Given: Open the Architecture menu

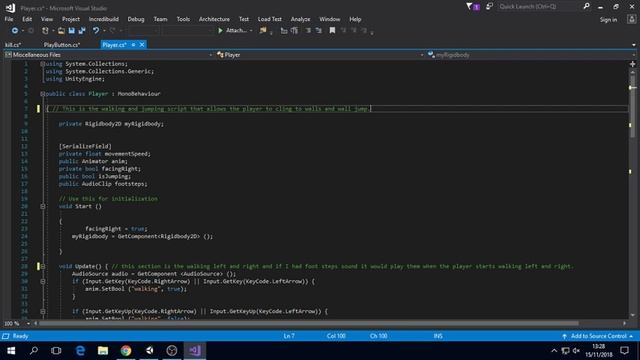Looking at the screenshot, I should click(214, 19).
